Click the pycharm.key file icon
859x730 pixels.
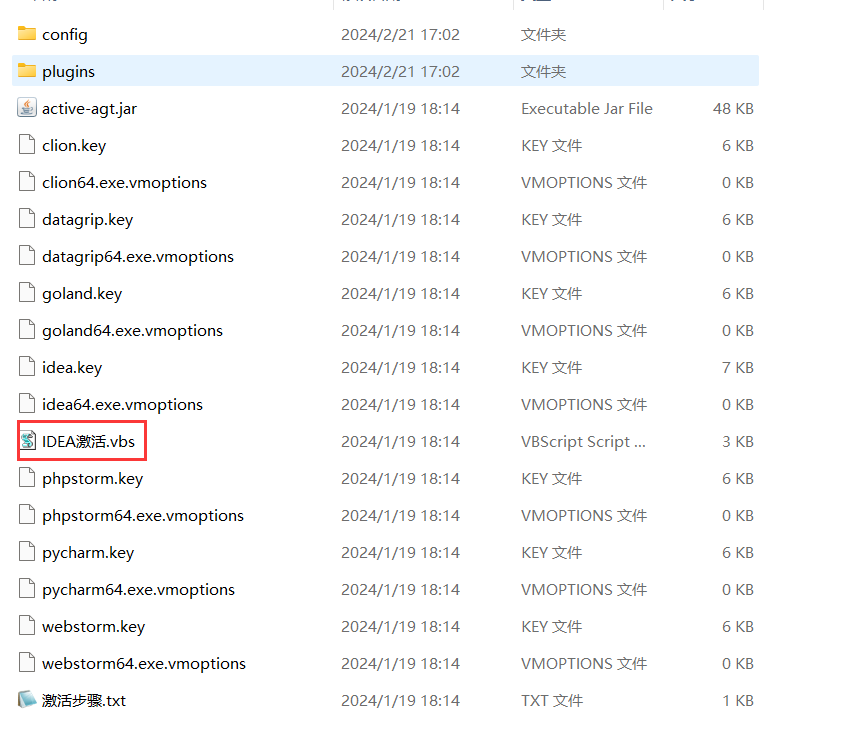click(27, 552)
